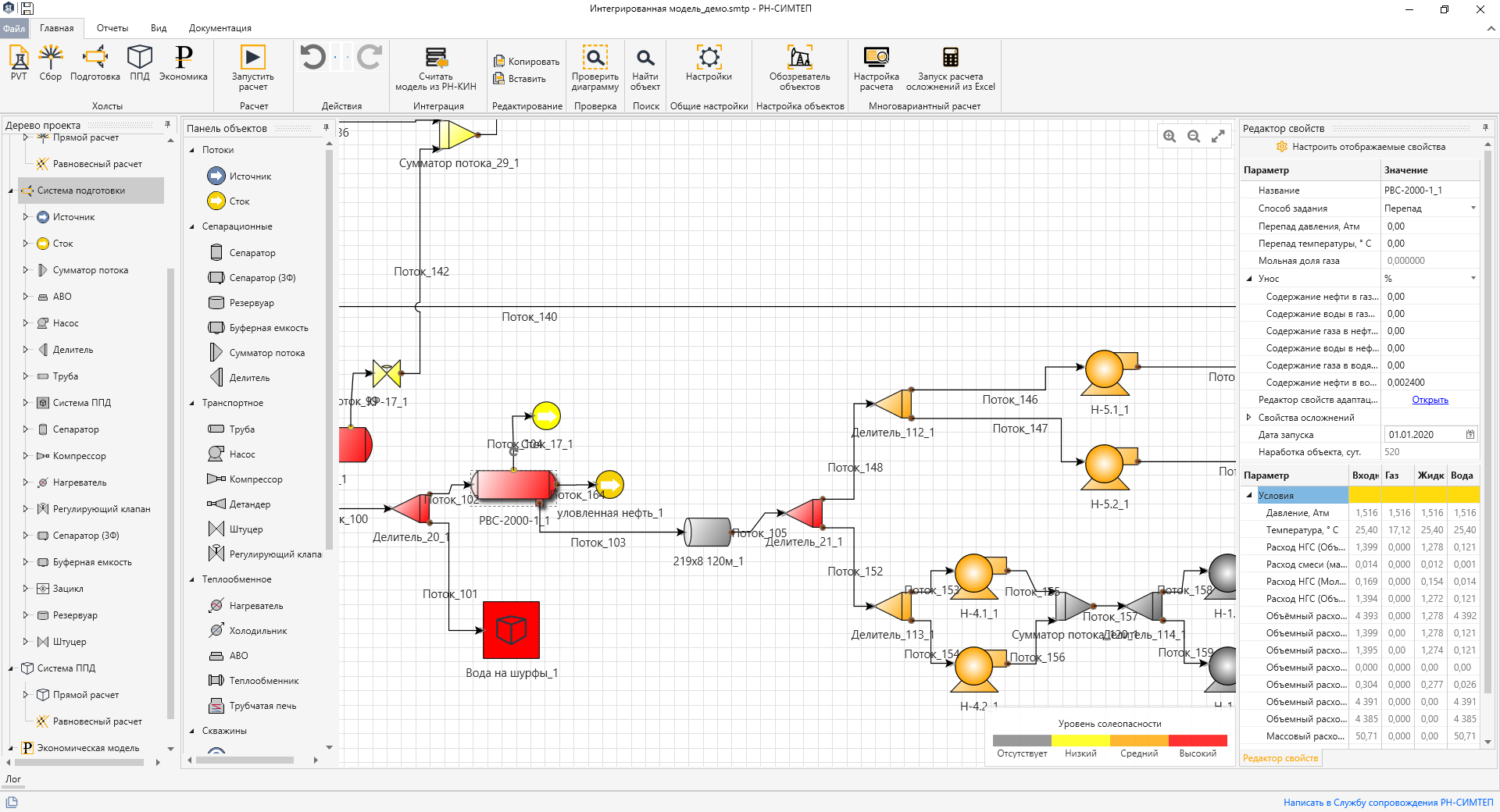Launch Запуск расчета осложнений из Excel
This screenshot has height=812, width=1500.
[x=951, y=68]
